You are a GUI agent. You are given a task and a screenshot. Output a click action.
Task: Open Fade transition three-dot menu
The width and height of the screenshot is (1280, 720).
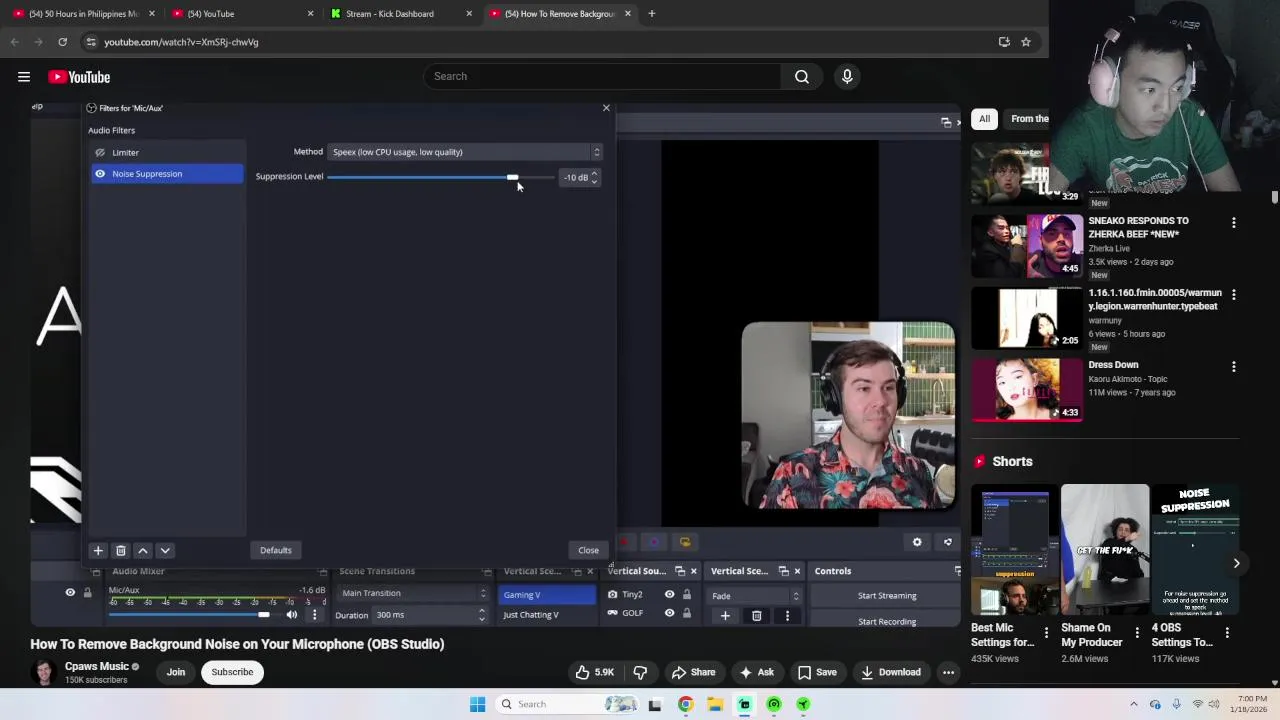(x=787, y=616)
